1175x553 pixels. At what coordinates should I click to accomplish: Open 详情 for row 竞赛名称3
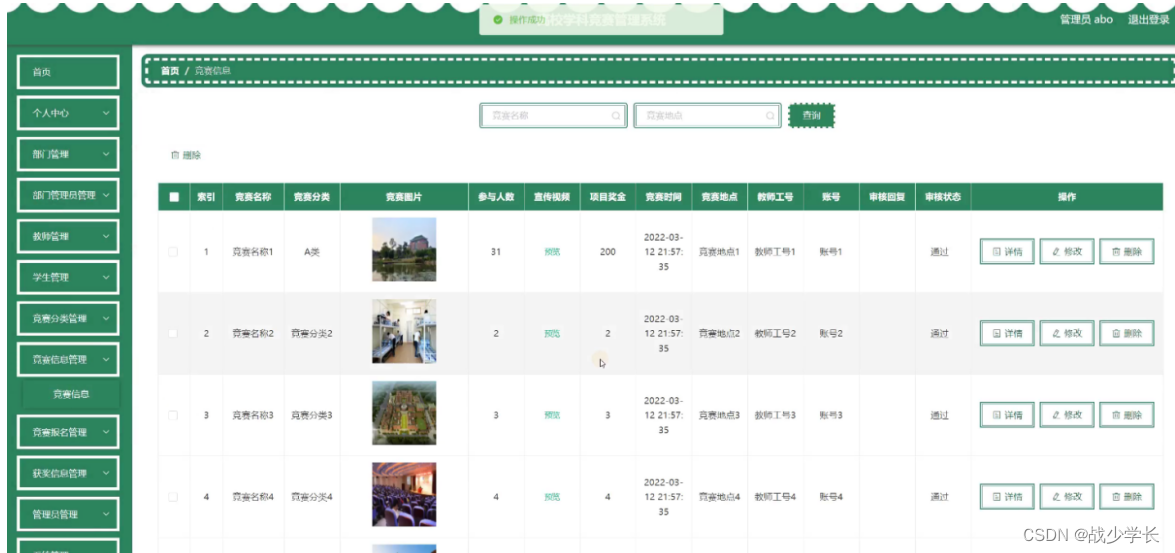1007,415
